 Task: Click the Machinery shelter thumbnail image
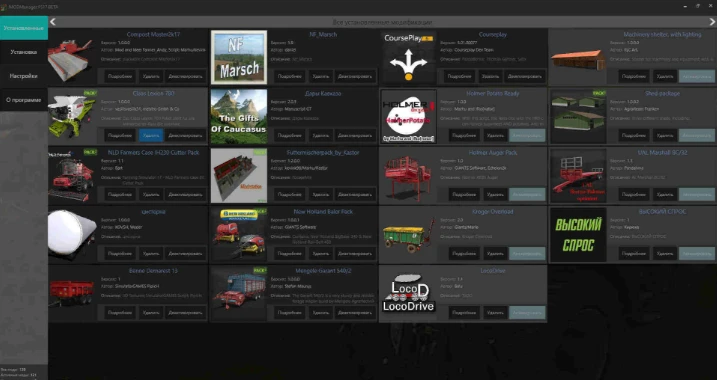point(578,57)
